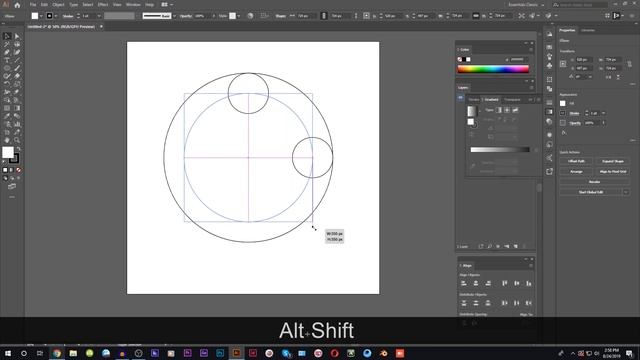Open brush definition dropdown
The width and height of the screenshot is (640, 360).
pos(174,16)
